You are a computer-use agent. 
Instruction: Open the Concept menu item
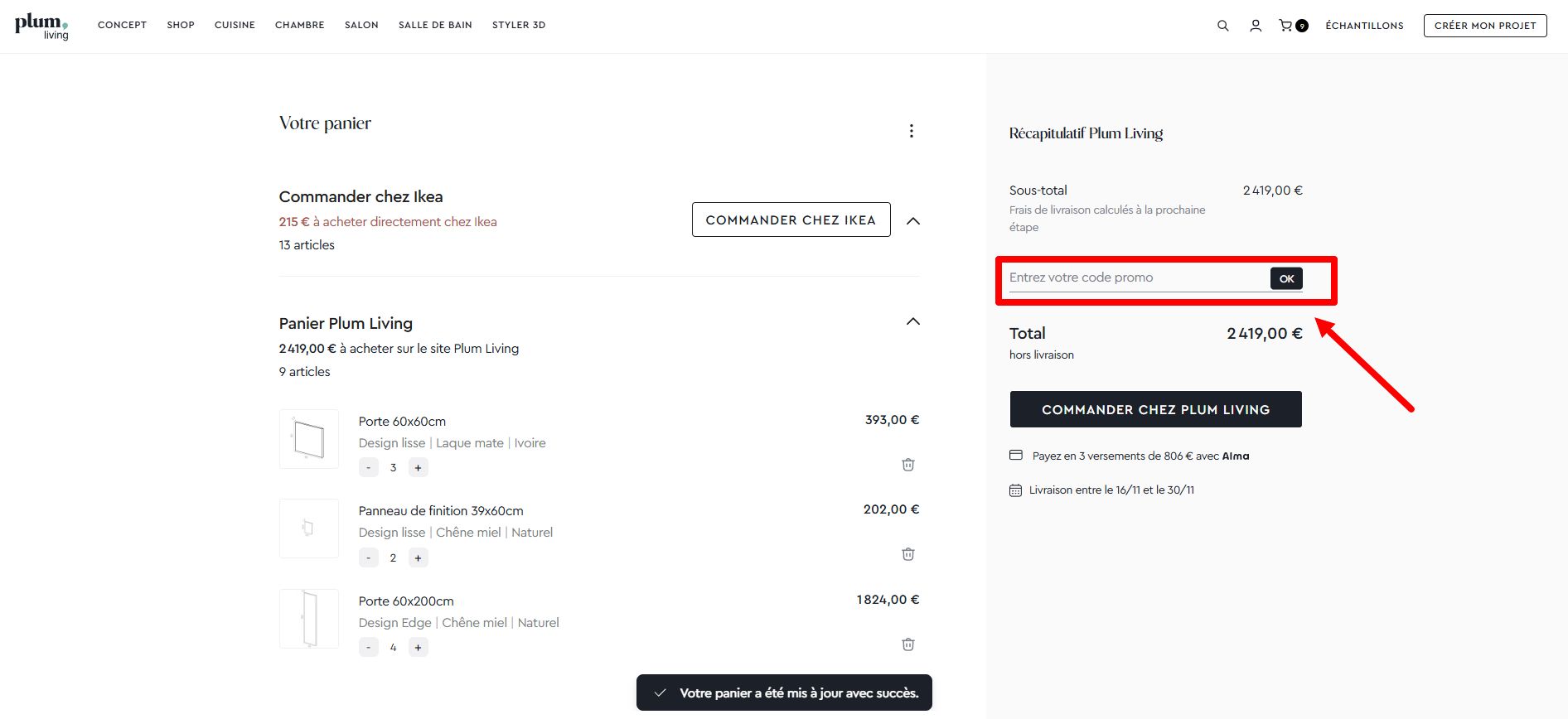pyautogui.click(x=122, y=25)
